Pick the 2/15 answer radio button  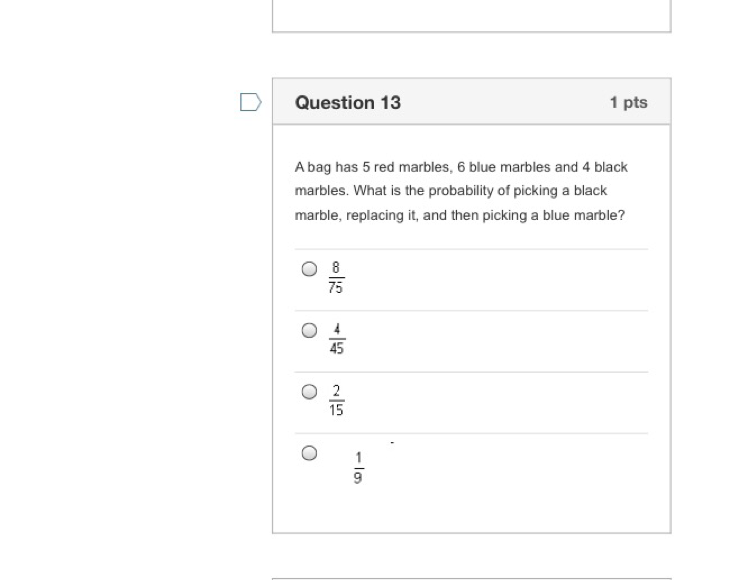click(x=310, y=392)
